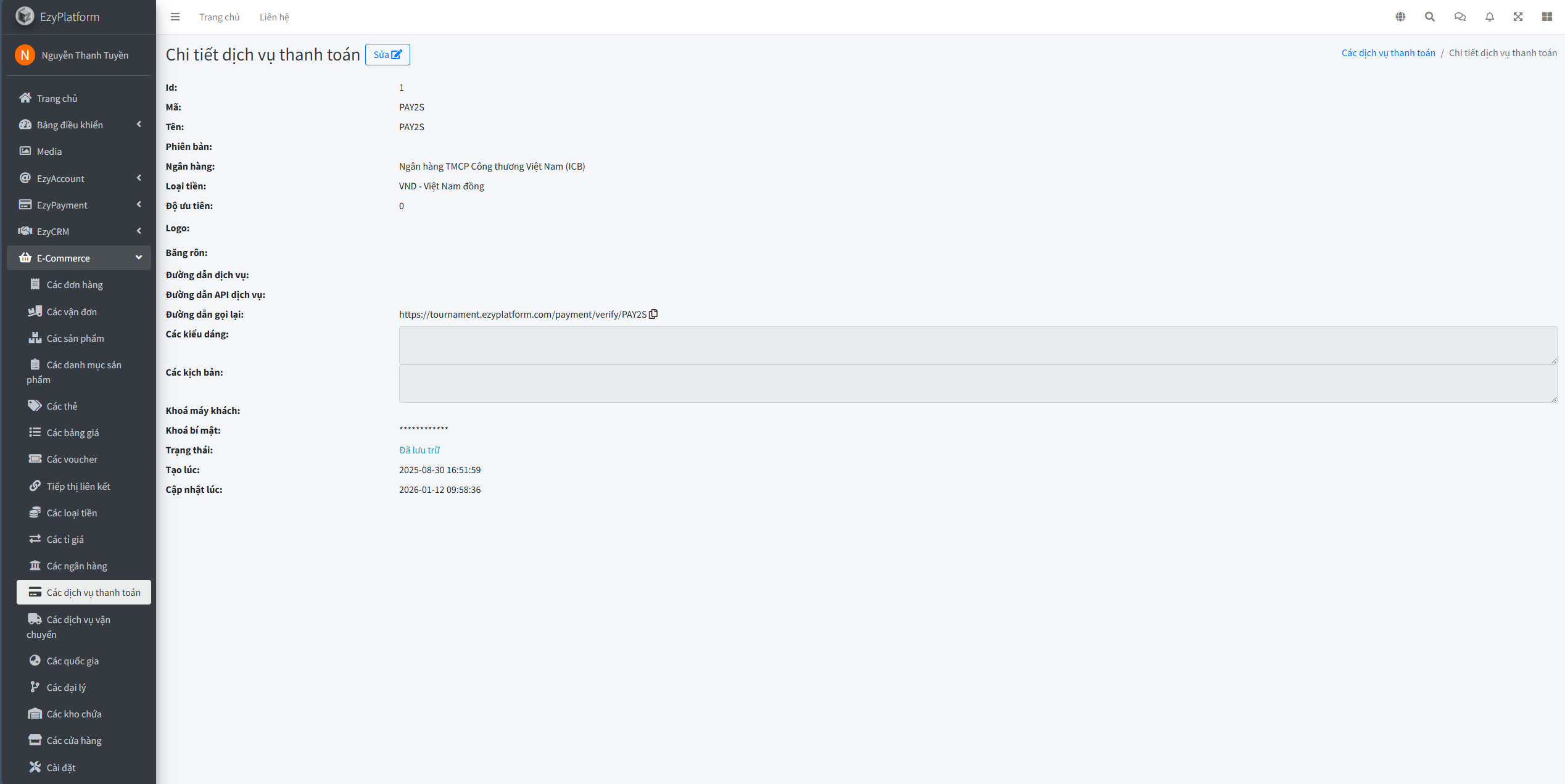Open the chat messages icon
Screen dimensions: 1565x784
(x=1460, y=17)
